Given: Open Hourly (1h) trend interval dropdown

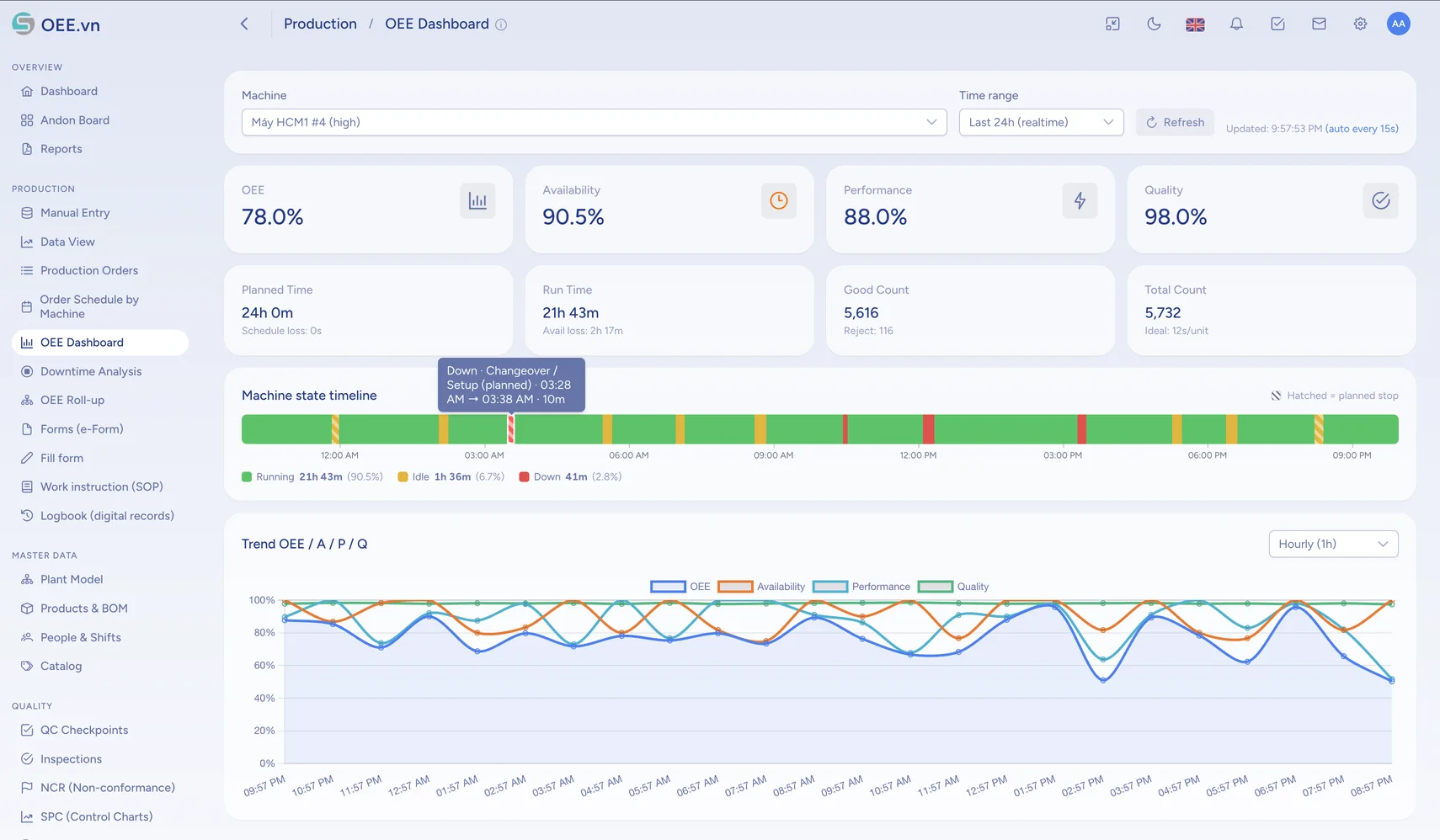Looking at the screenshot, I should tap(1333, 544).
